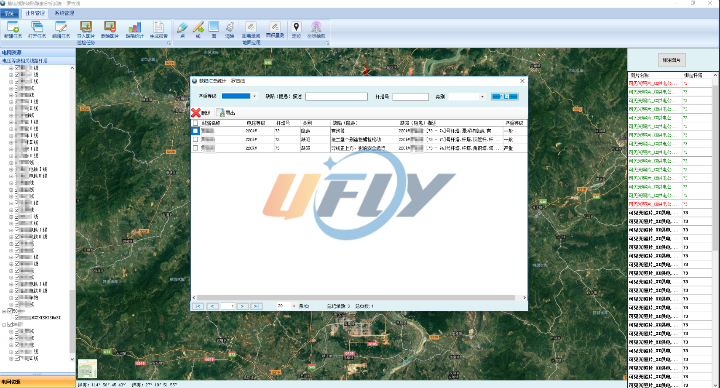
Task: Open the severity level dropdown in dialog
Action: point(239,96)
